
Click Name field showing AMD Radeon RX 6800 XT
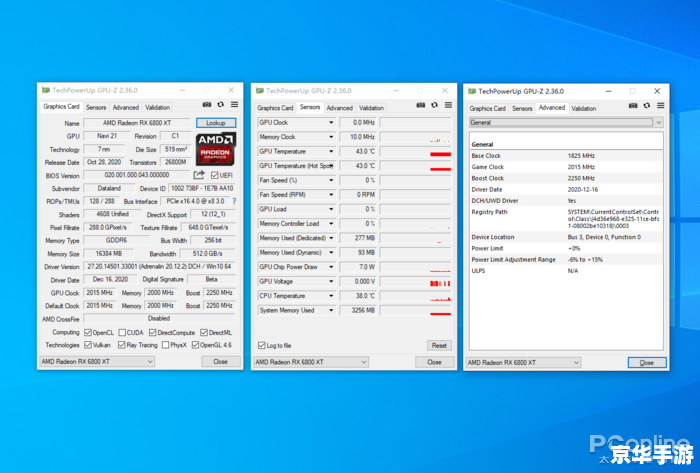pos(137,123)
